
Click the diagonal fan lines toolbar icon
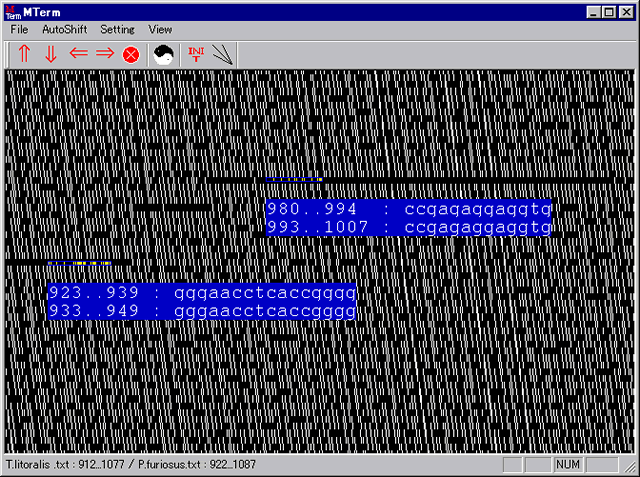tap(223, 54)
